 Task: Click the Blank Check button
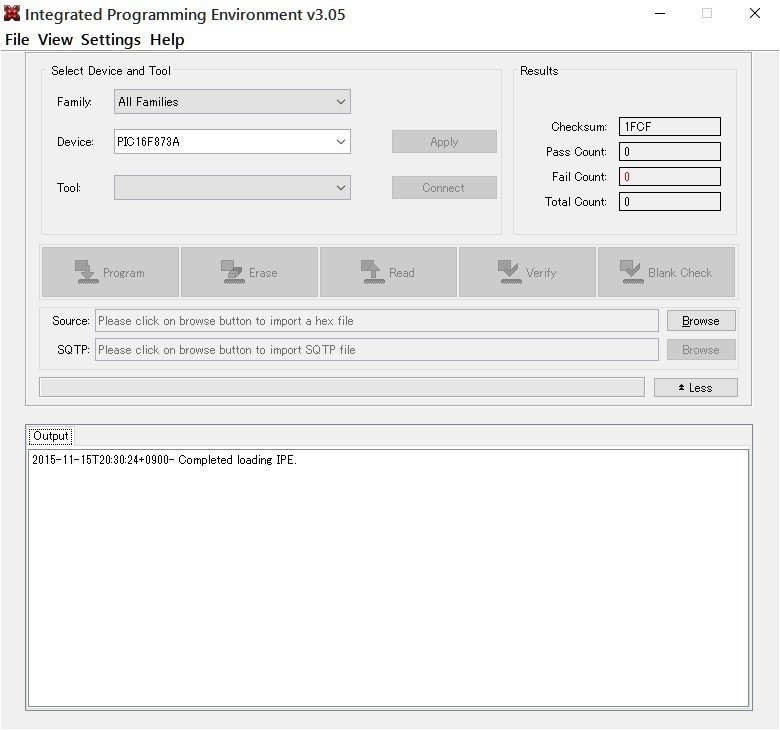pos(666,272)
